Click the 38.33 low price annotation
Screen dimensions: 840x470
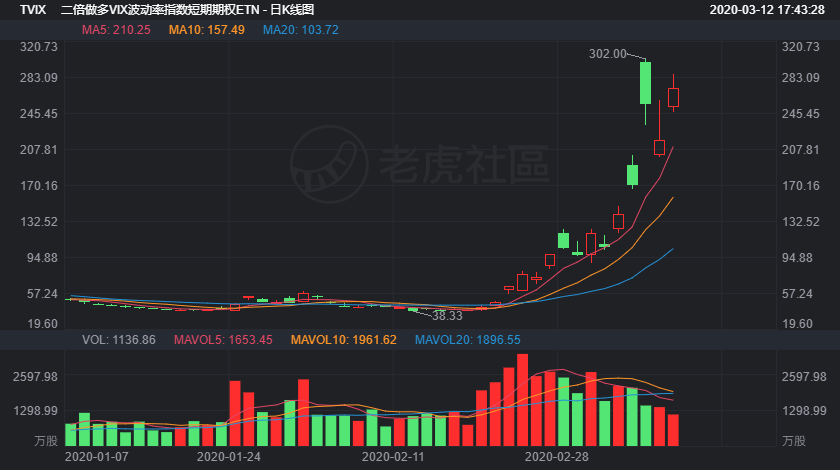pos(447,316)
